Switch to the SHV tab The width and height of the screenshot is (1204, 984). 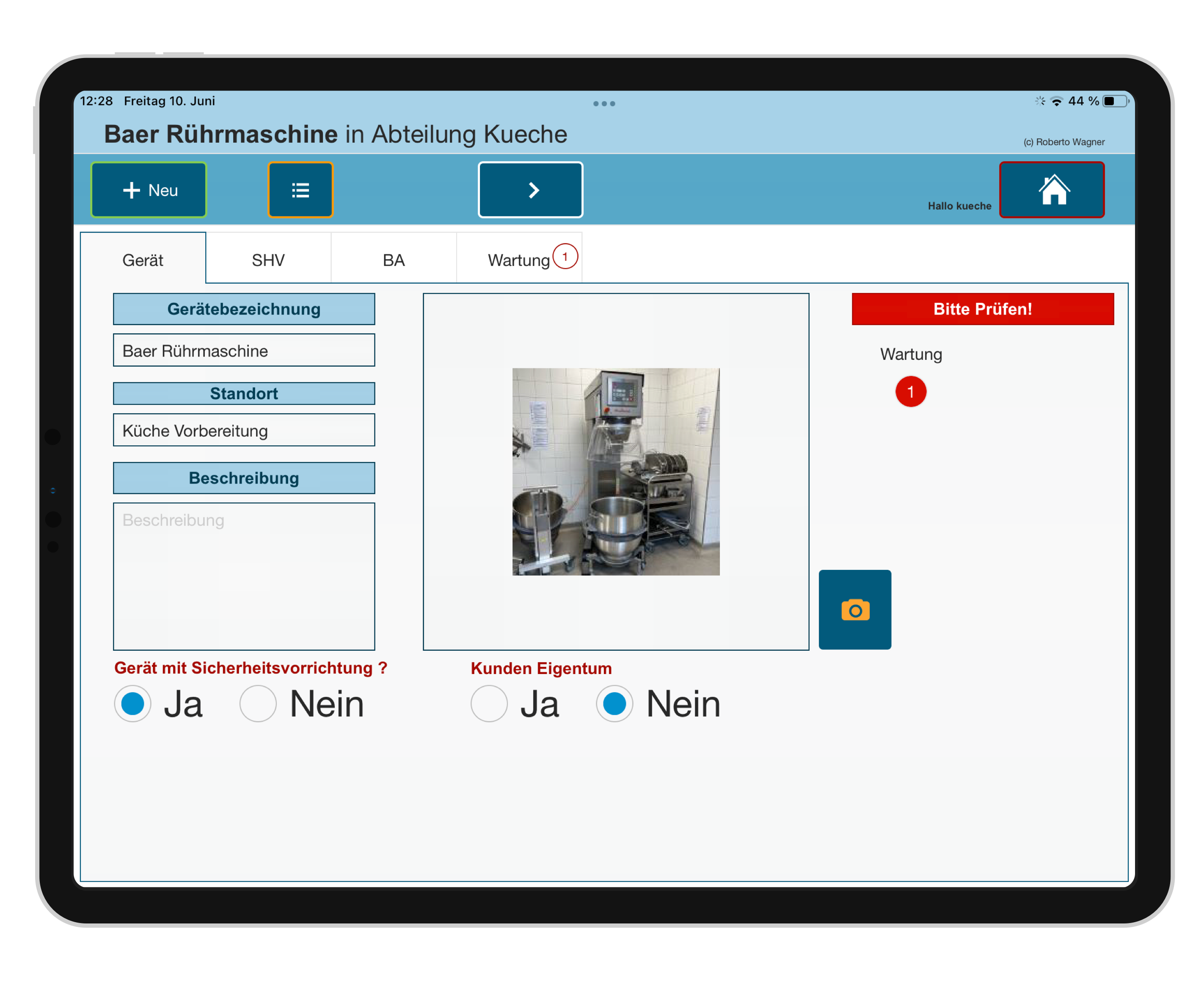point(268,260)
